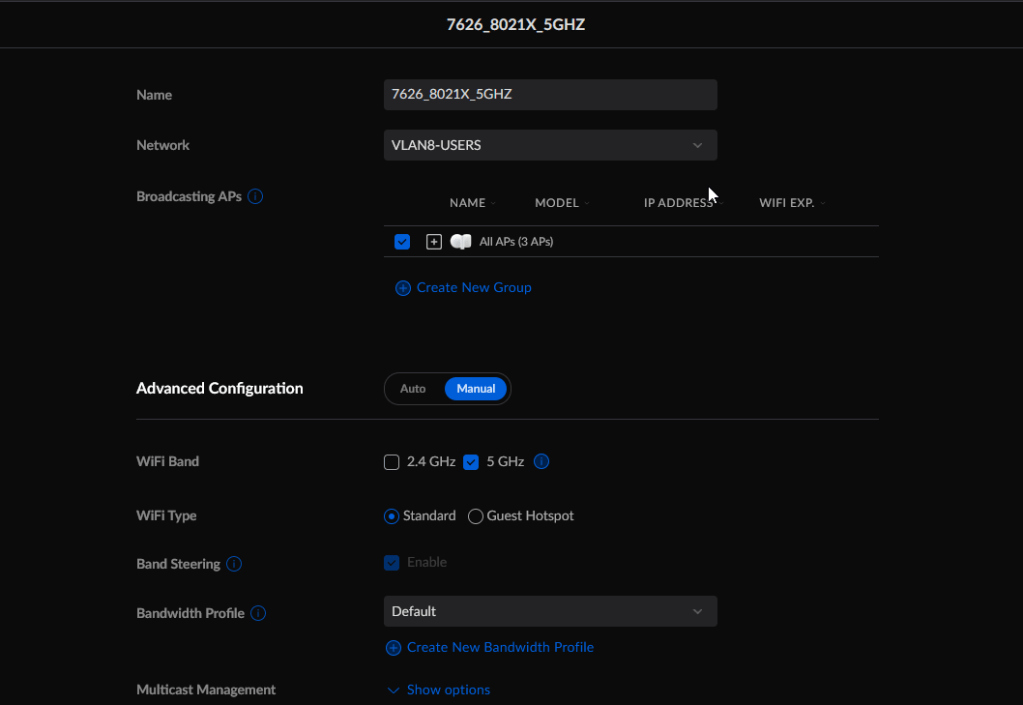
Task: Disable the 5 GHz band checkbox
Action: pos(471,462)
